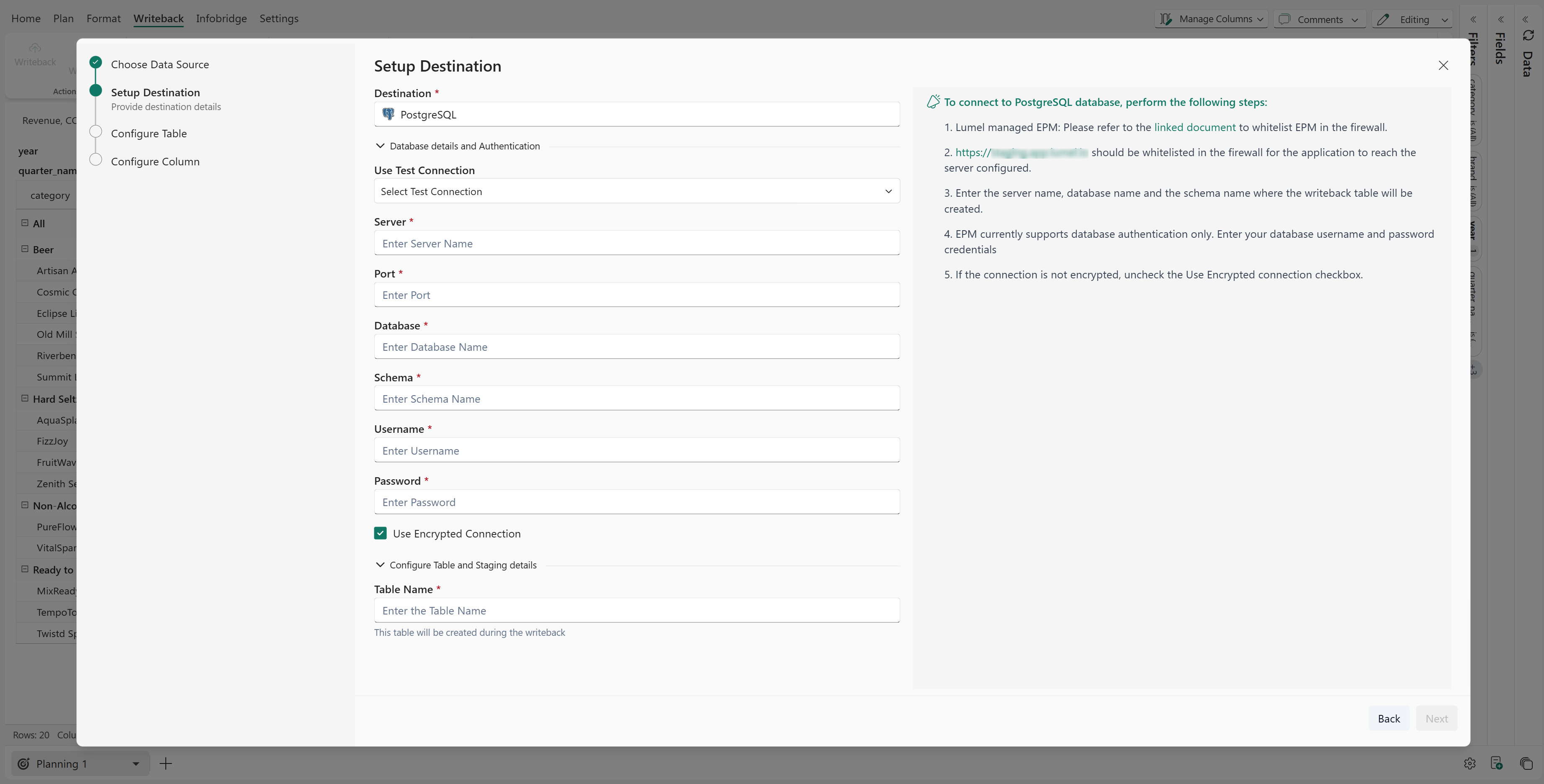The width and height of the screenshot is (1544, 784).
Task: Close the Setup Destination dialog
Action: click(x=1443, y=65)
